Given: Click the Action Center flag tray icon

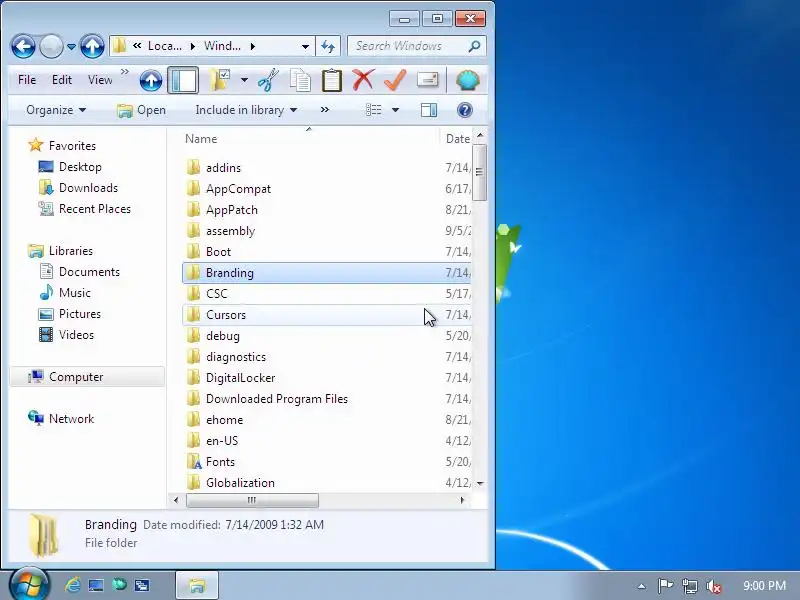Looking at the screenshot, I should [x=665, y=586].
